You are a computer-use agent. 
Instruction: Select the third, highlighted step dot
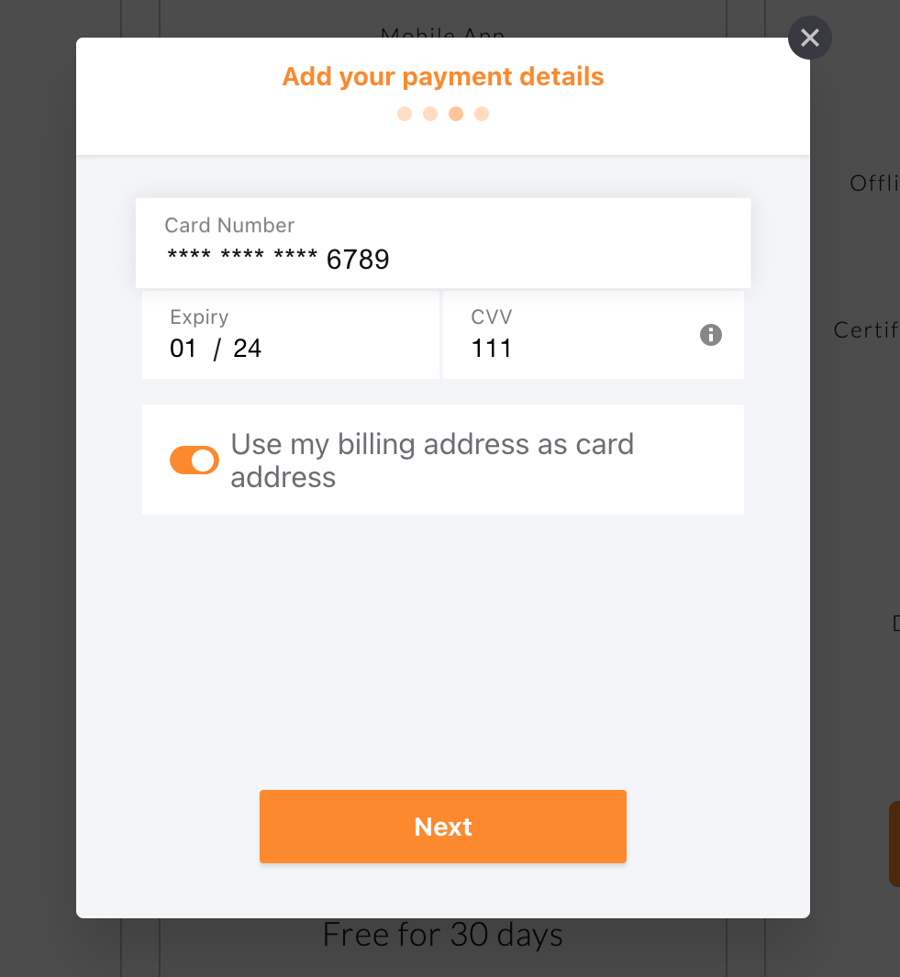(456, 114)
